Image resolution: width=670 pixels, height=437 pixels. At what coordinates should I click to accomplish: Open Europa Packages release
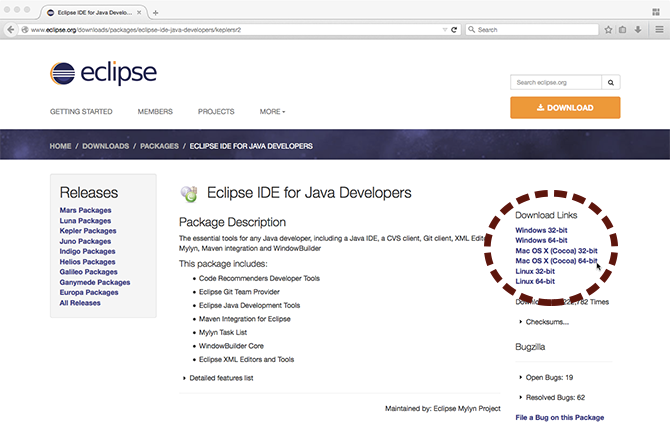pos(88,292)
